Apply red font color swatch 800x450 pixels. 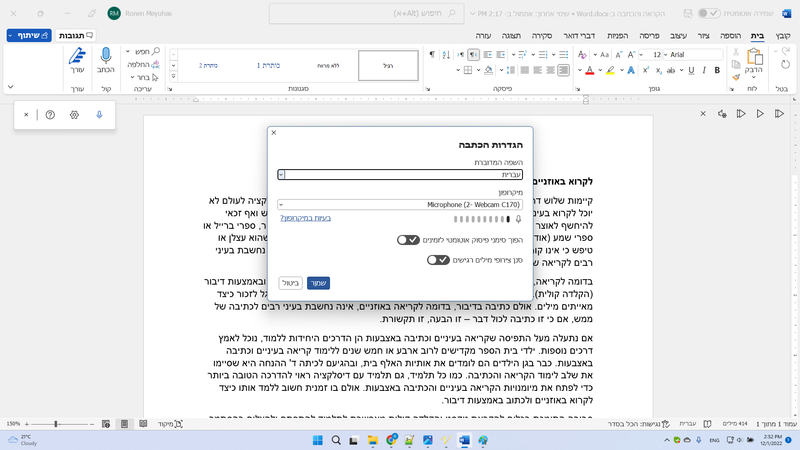(x=589, y=70)
